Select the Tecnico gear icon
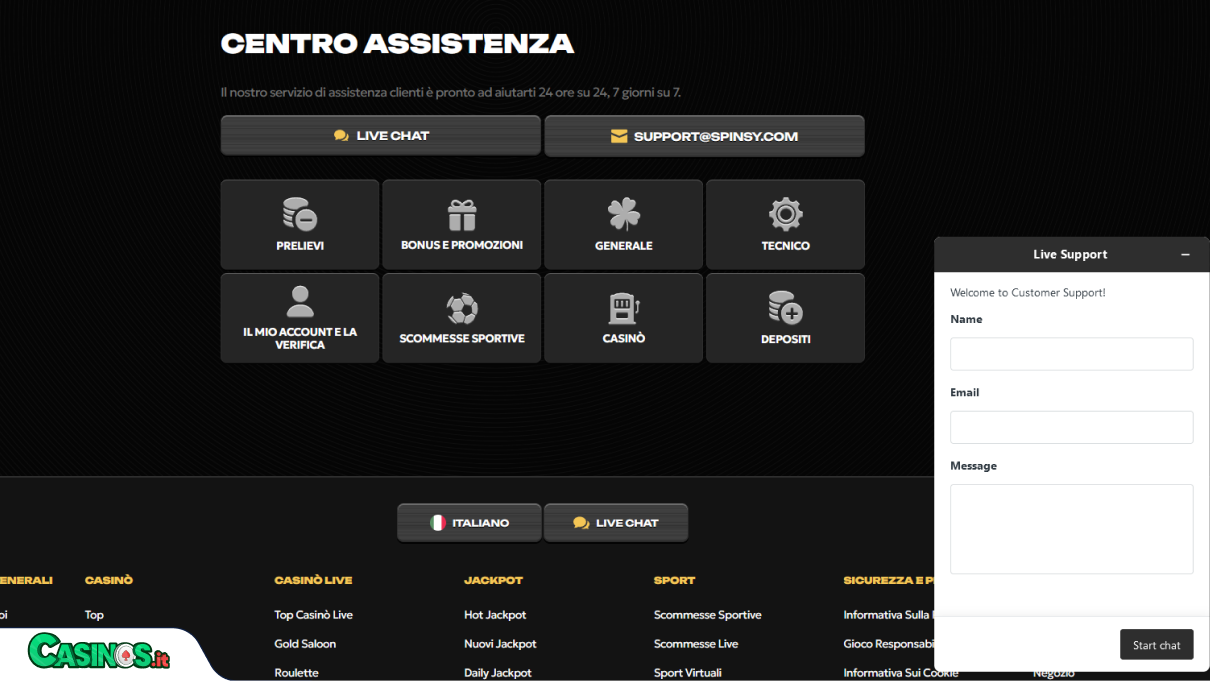Image resolution: width=1210 pixels, height=681 pixels. [x=786, y=214]
